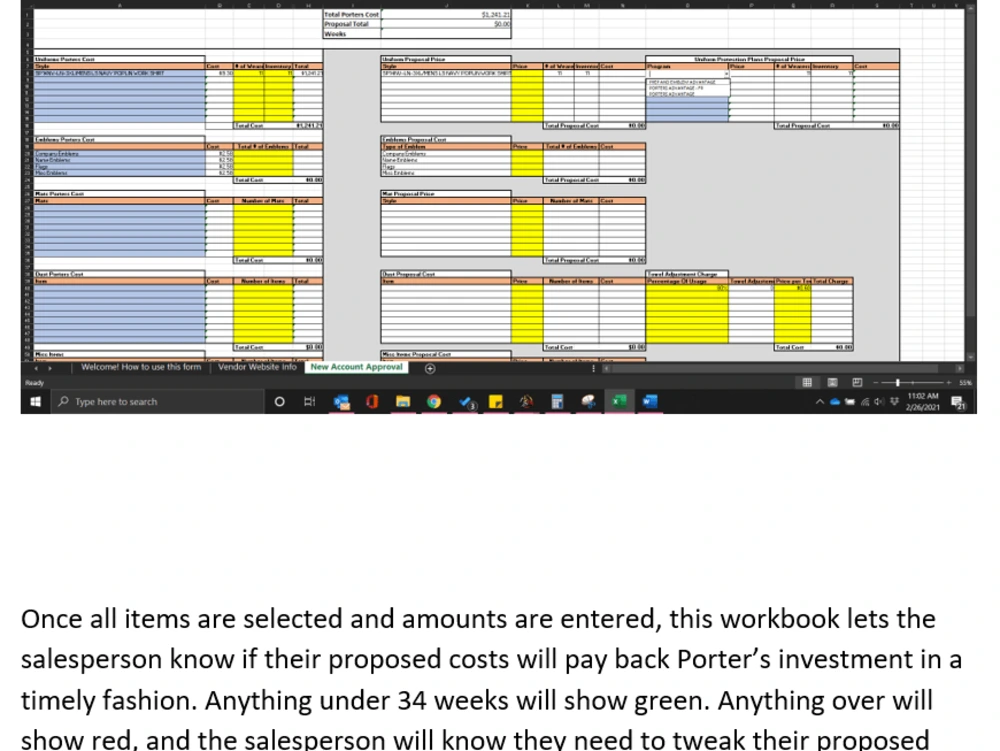Open the Windows Start menu
Screen dimensions: 1000x751
pos(36,401)
